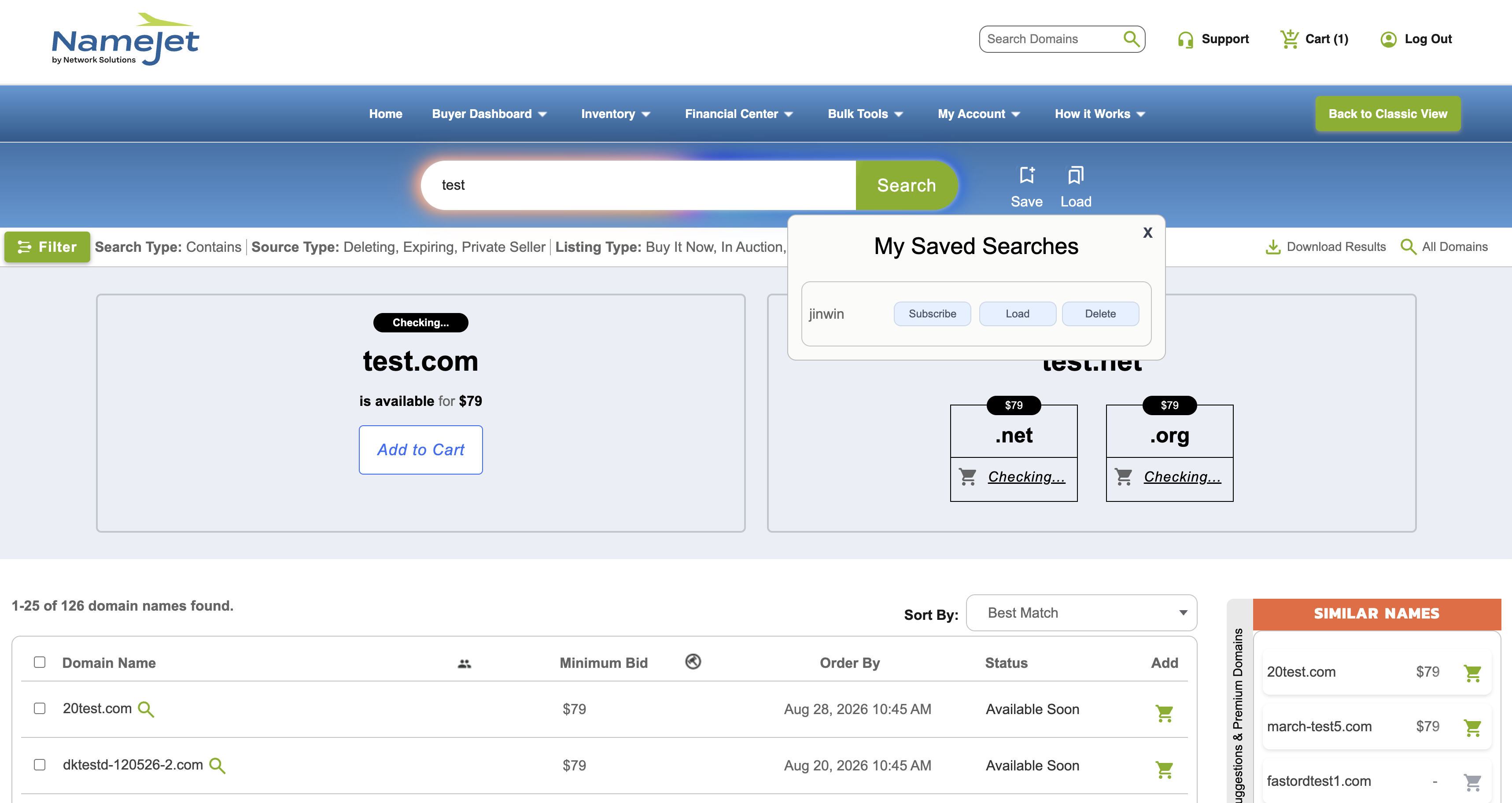Expand the Bulk Tools menu

tap(865, 114)
